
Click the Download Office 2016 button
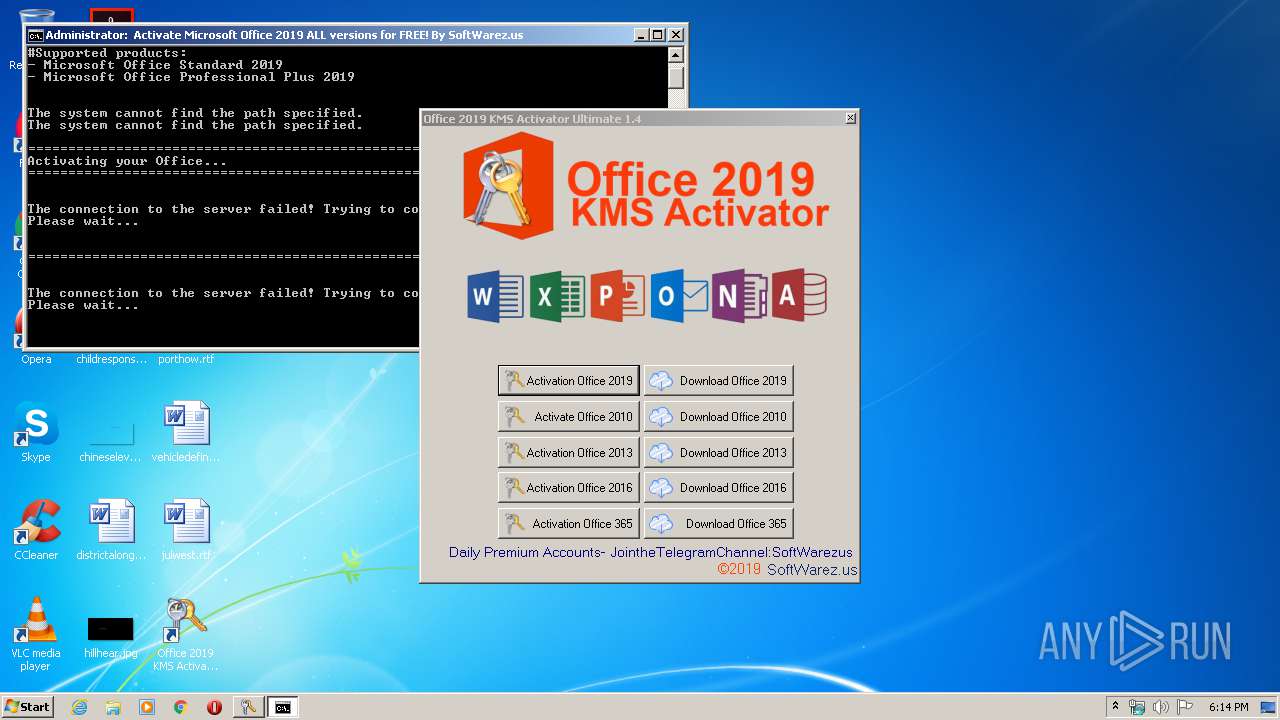tap(718, 487)
